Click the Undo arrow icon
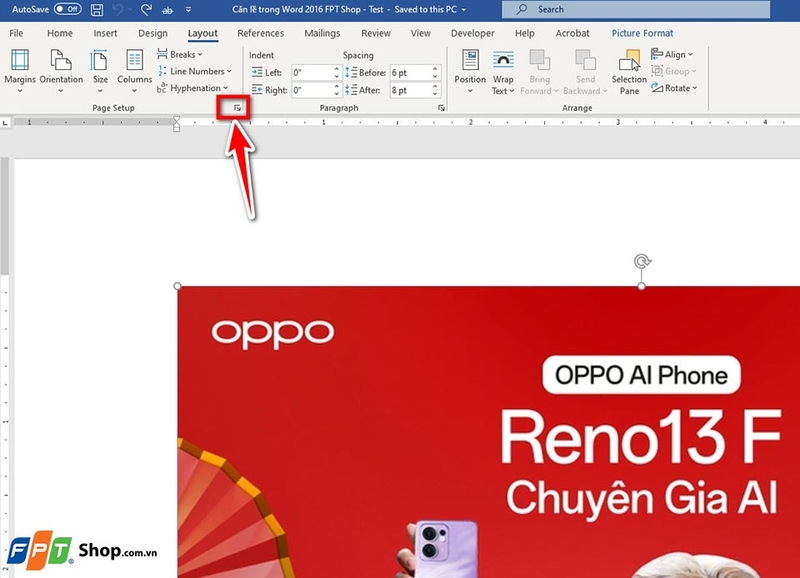The image size is (800, 578). point(118,9)
